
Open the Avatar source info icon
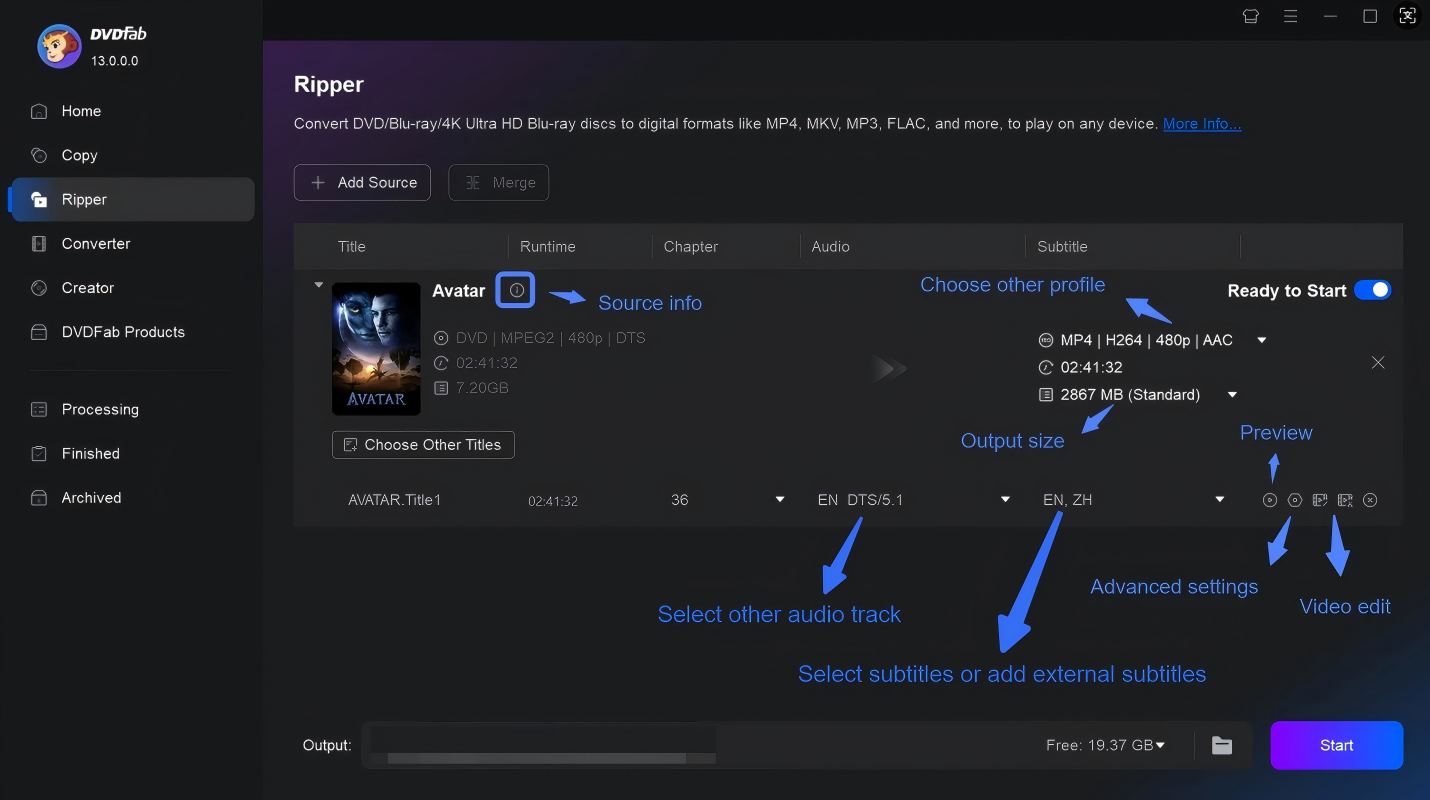click(516, 290)
